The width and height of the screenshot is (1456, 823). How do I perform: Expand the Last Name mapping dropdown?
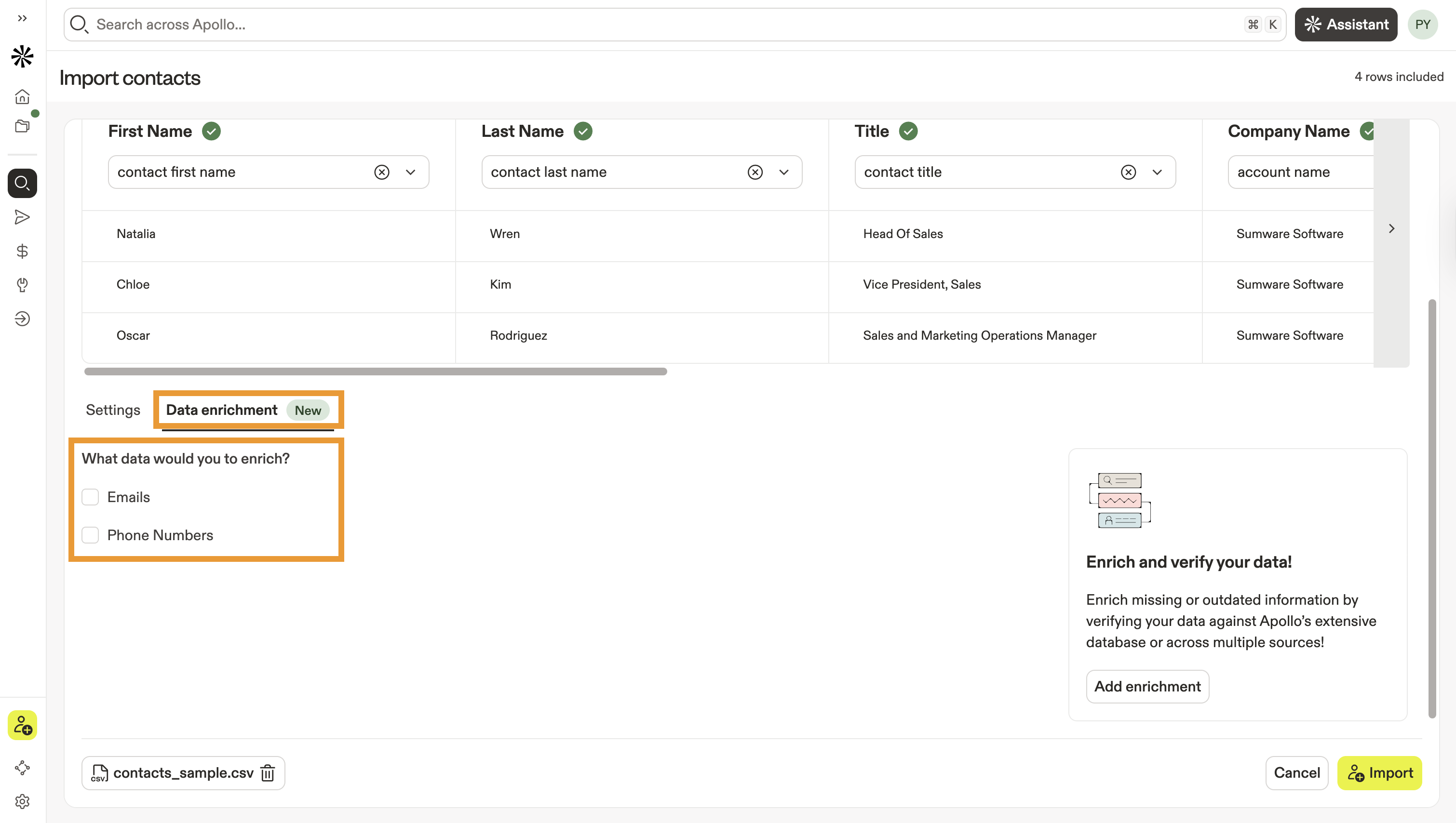(784, 172)
